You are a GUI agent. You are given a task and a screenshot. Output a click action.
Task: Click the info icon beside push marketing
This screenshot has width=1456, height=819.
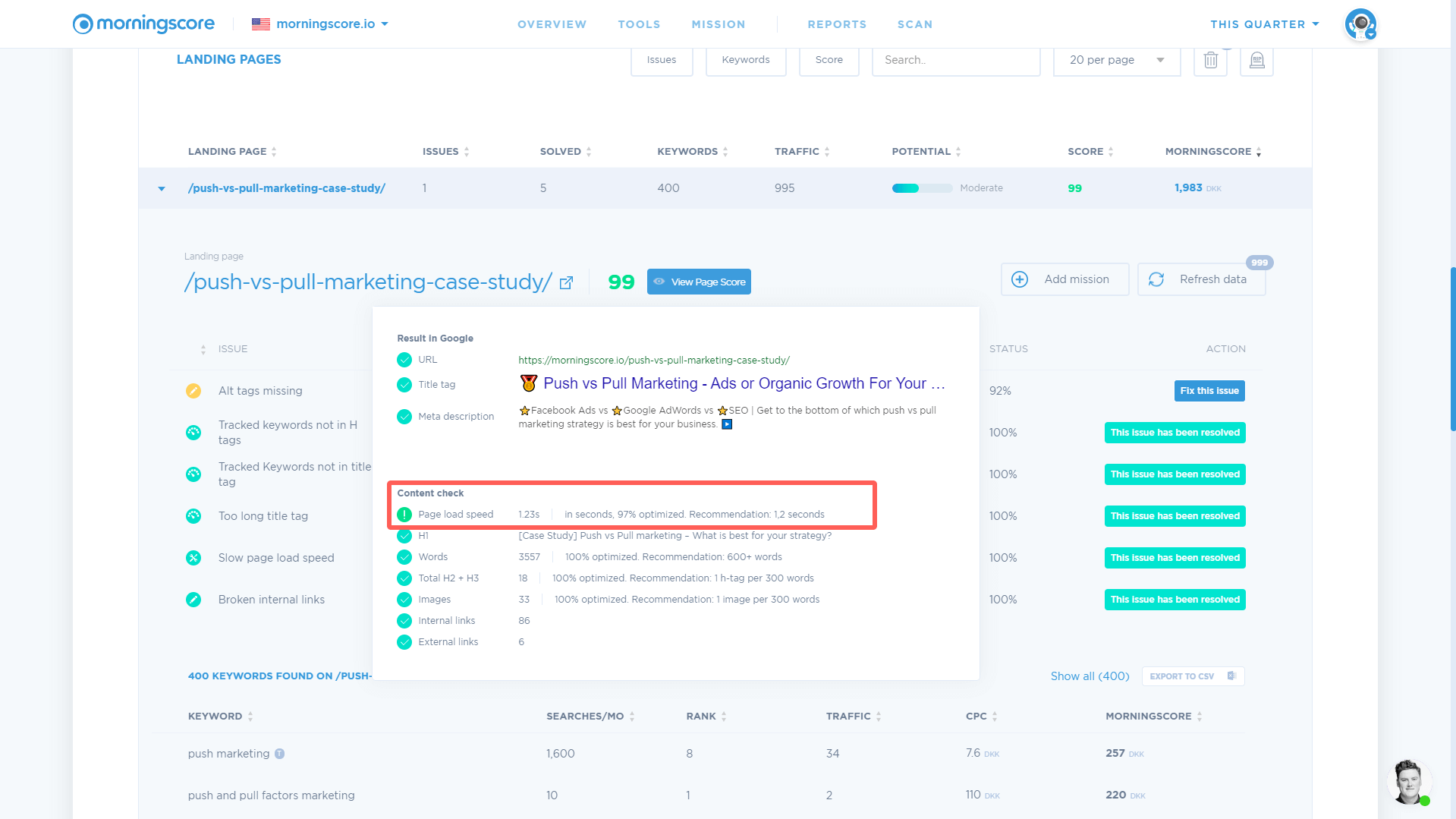(280, 754)
